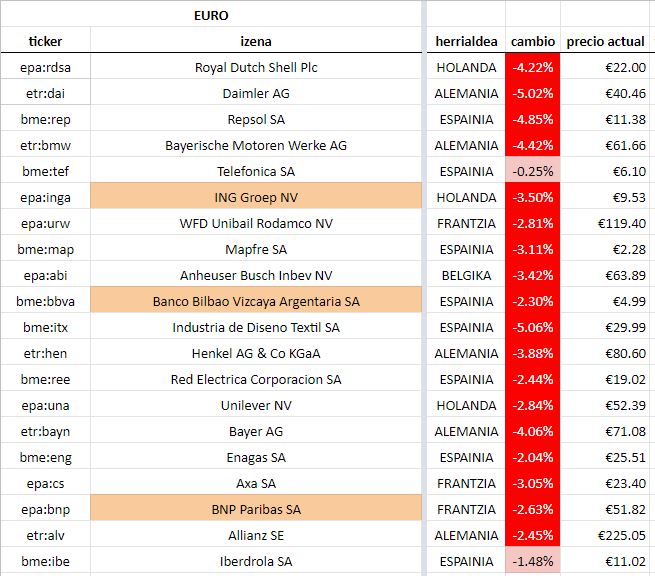Select the highlighted ING Groep NV cell

click(256, 197)
